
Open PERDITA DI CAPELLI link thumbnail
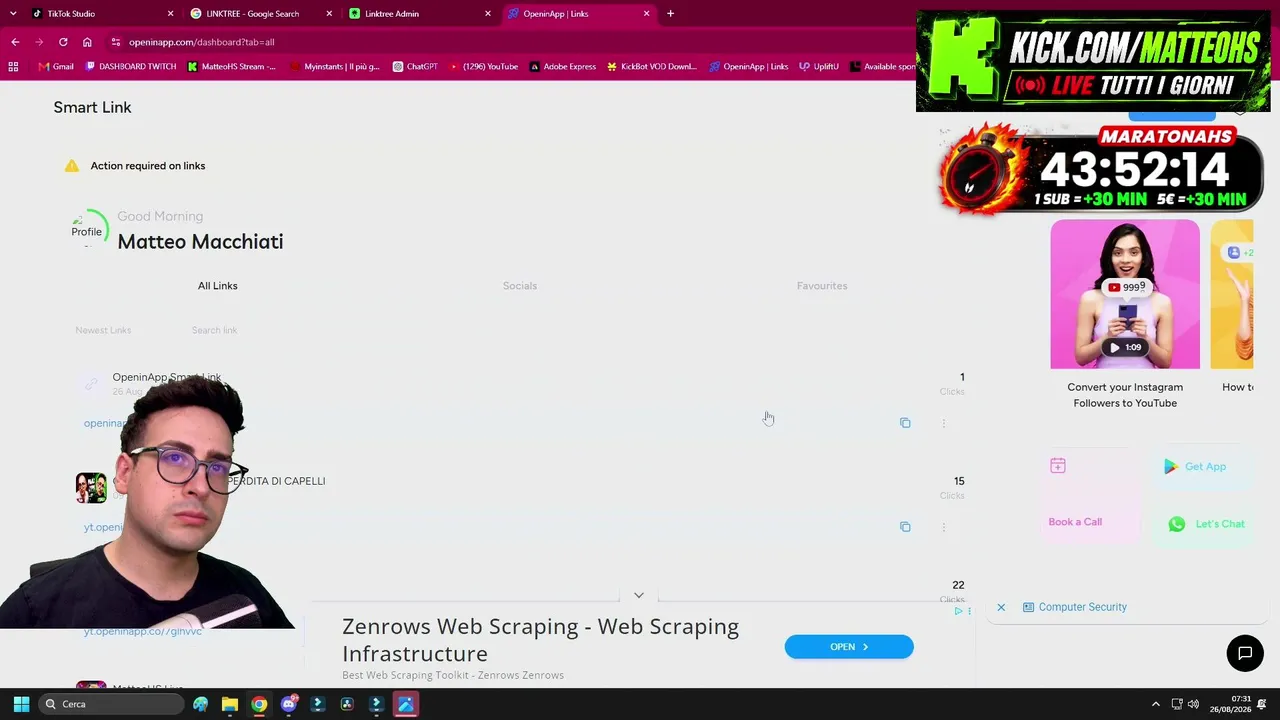(91, 488)
